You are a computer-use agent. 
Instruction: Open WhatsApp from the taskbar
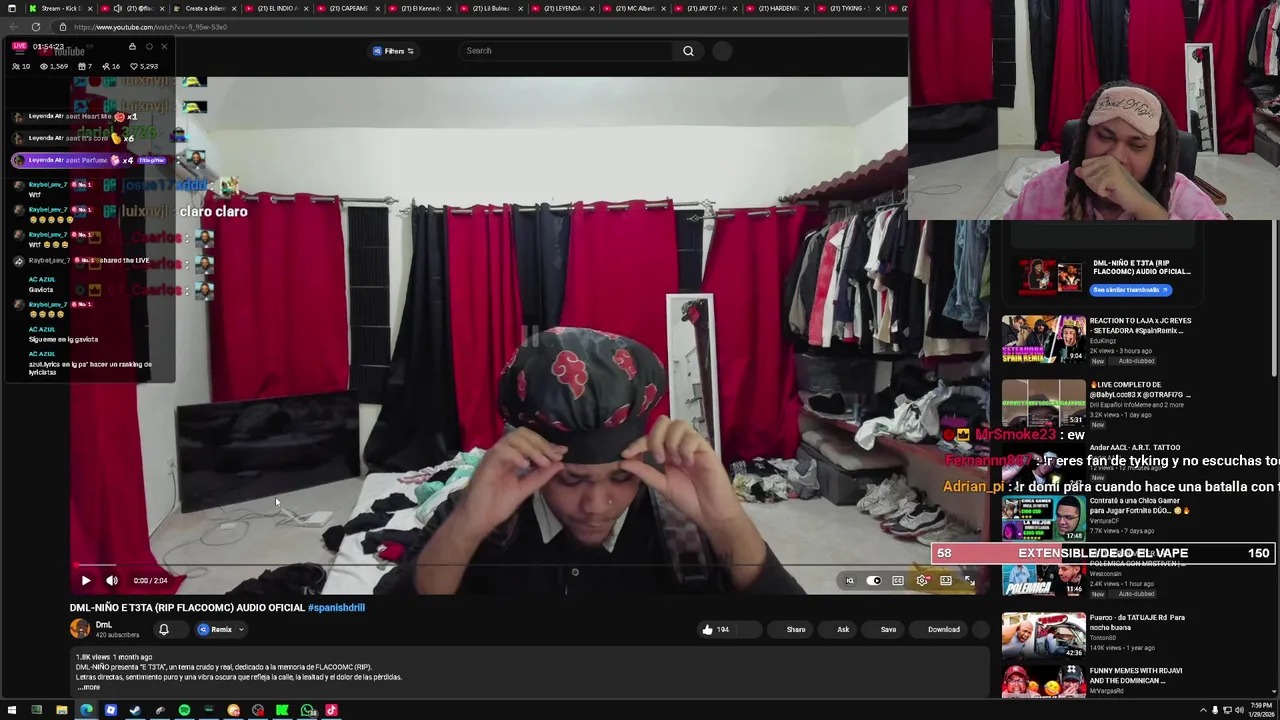307,711
